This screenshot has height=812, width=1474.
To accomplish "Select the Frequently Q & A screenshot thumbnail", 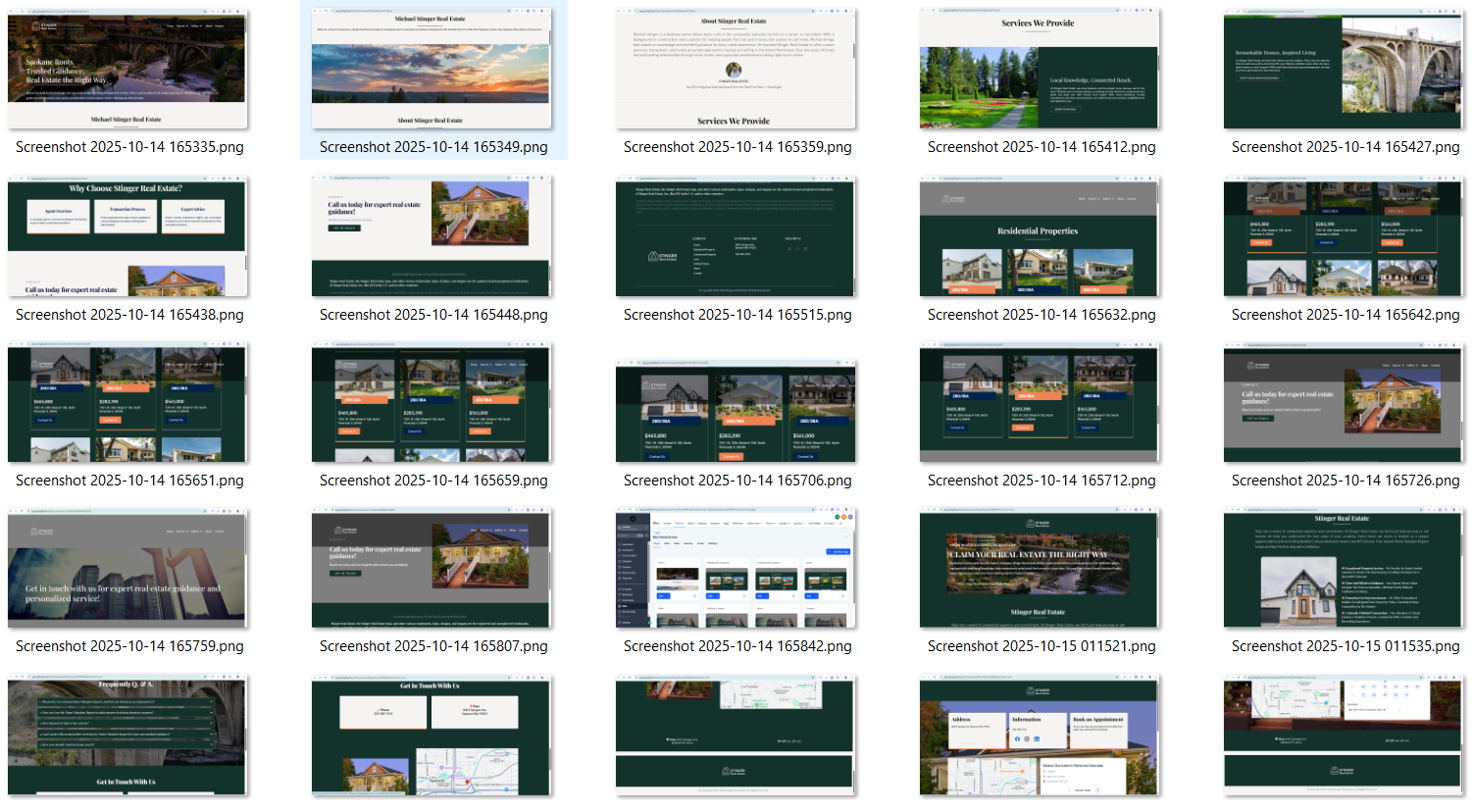I will pos(127,735).
